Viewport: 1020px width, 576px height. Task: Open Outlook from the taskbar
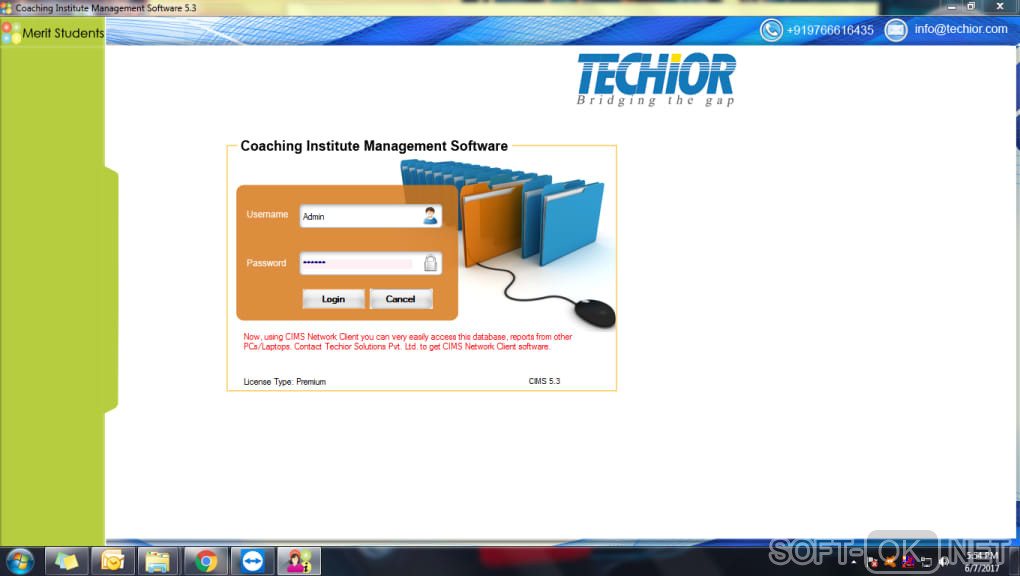click(x=113, y=561)
